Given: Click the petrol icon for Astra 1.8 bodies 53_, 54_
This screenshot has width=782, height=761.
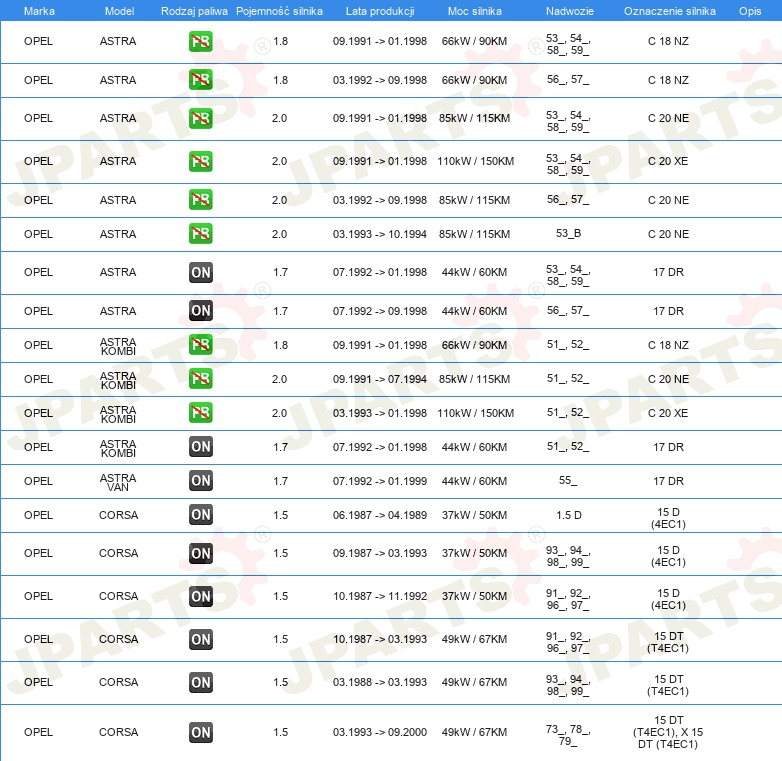Looking at the screenshot, I should tap(200, 41).
